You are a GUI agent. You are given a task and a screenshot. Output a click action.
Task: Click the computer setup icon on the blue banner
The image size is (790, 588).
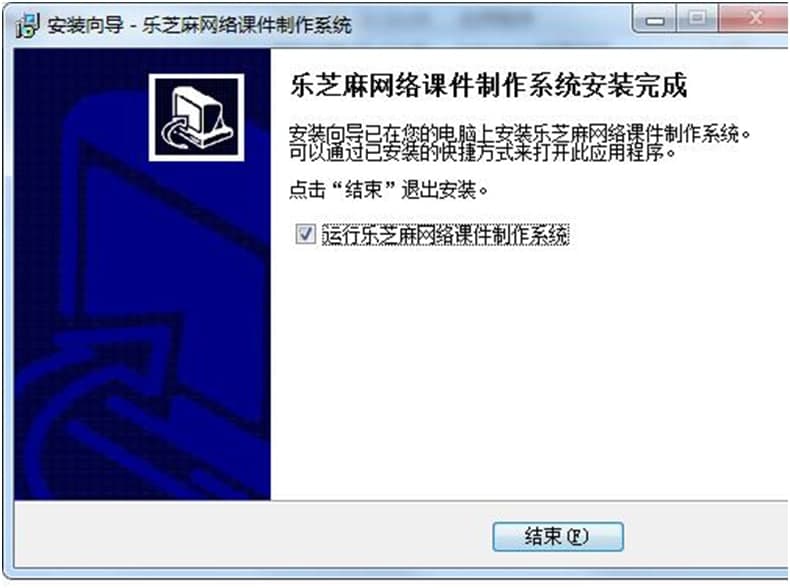[x=196, y=117]
